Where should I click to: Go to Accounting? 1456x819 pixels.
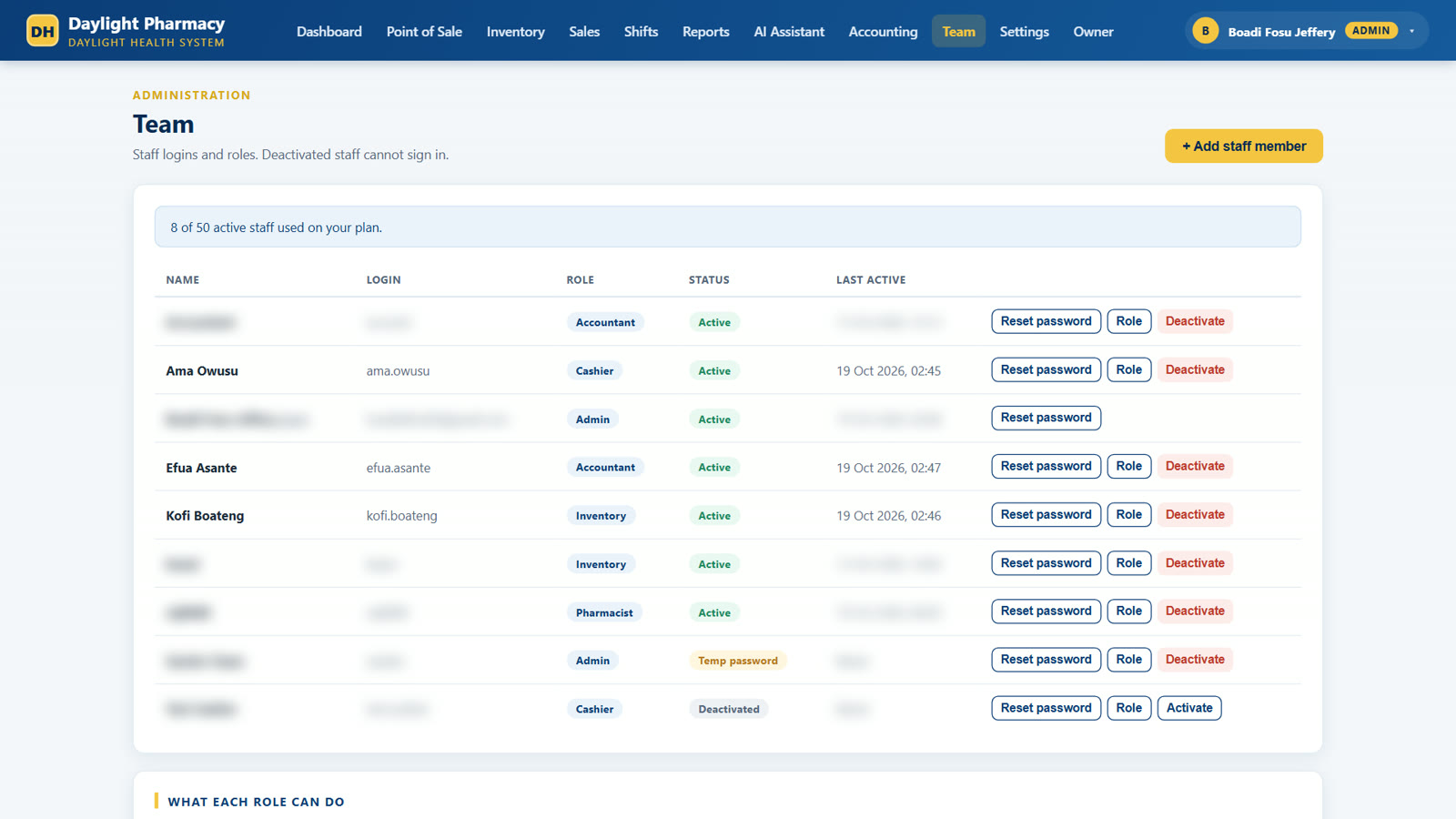883,31
